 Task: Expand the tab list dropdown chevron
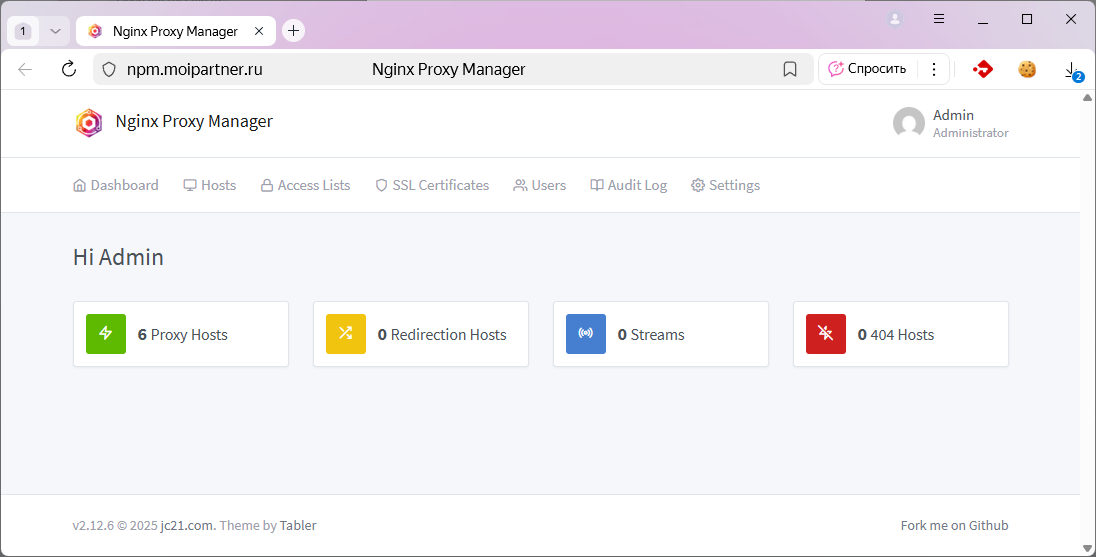pyautogui.click(x=55, y=31)
